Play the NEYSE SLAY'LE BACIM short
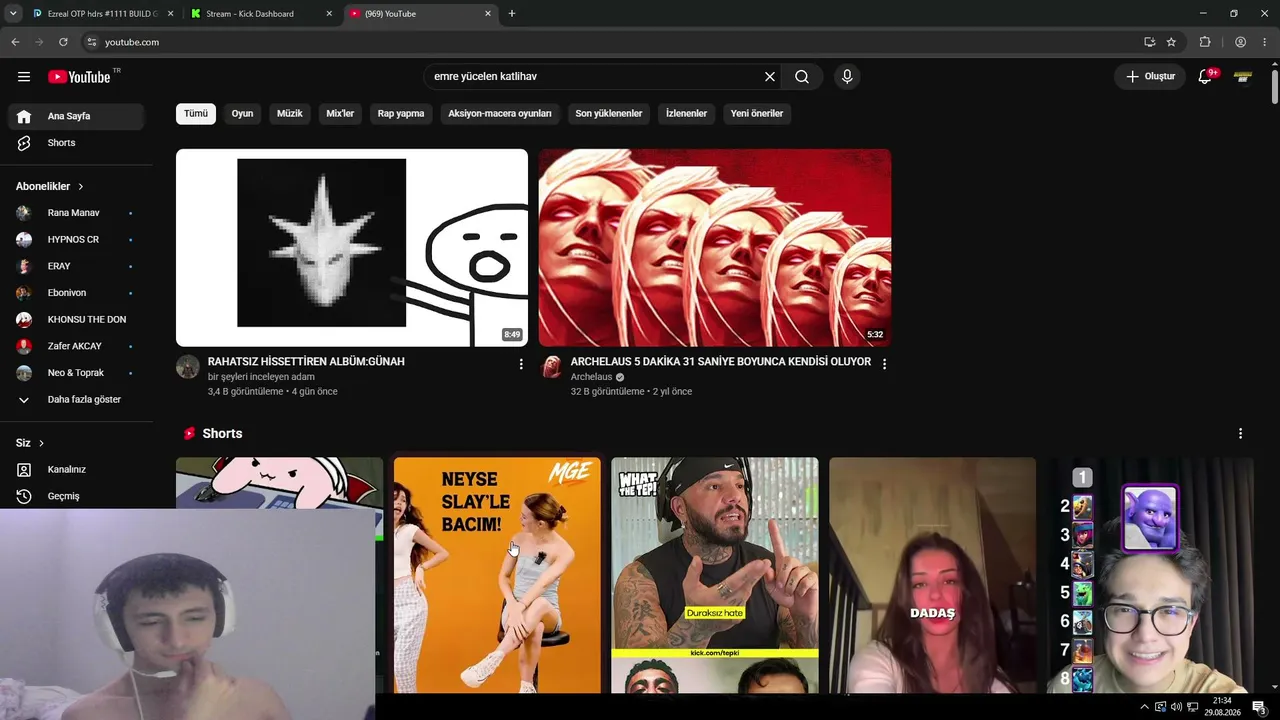Image resolution: width=1280 pixels, height=720 pixels. (497, 575)
